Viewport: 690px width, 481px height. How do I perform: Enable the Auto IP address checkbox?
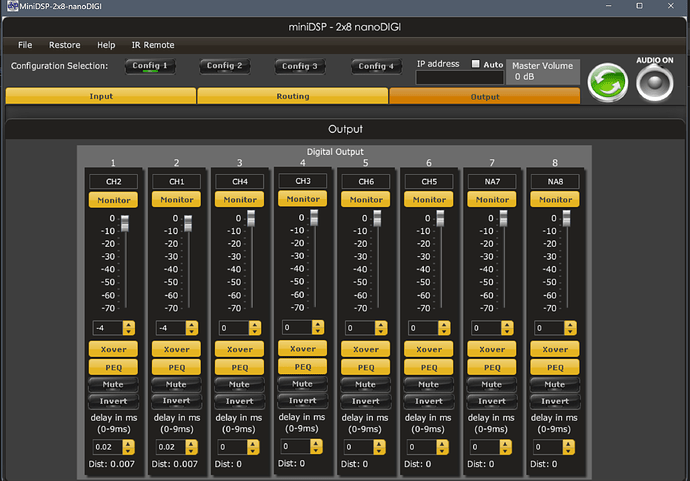[x=475, y=64]
